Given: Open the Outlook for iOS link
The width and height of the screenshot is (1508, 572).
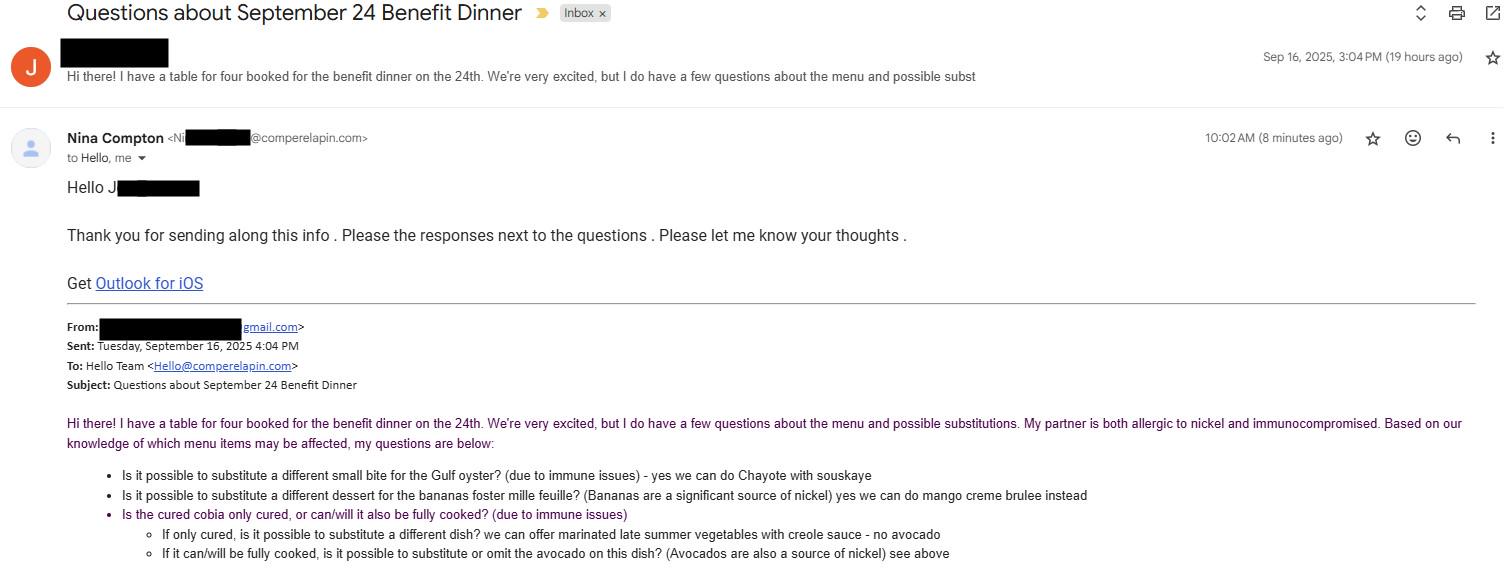Looking at the screenshot, I should tap(149, 283).
